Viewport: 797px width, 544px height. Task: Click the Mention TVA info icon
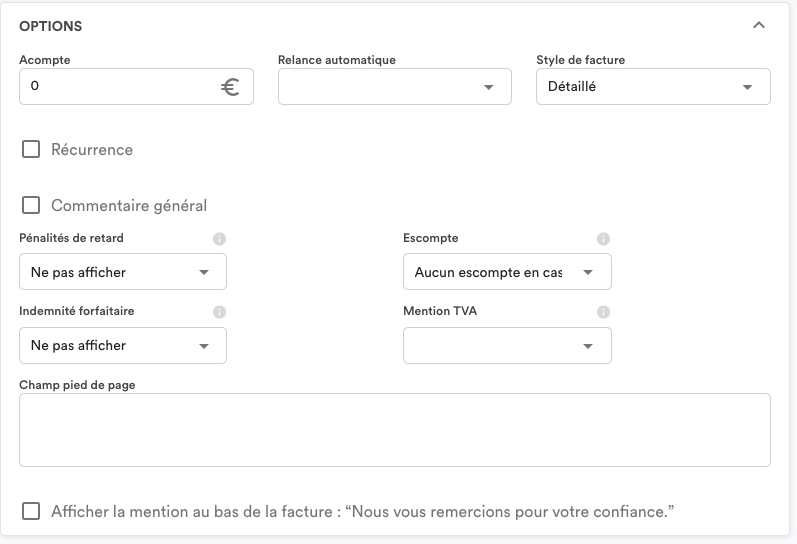(x=603, y=312)
